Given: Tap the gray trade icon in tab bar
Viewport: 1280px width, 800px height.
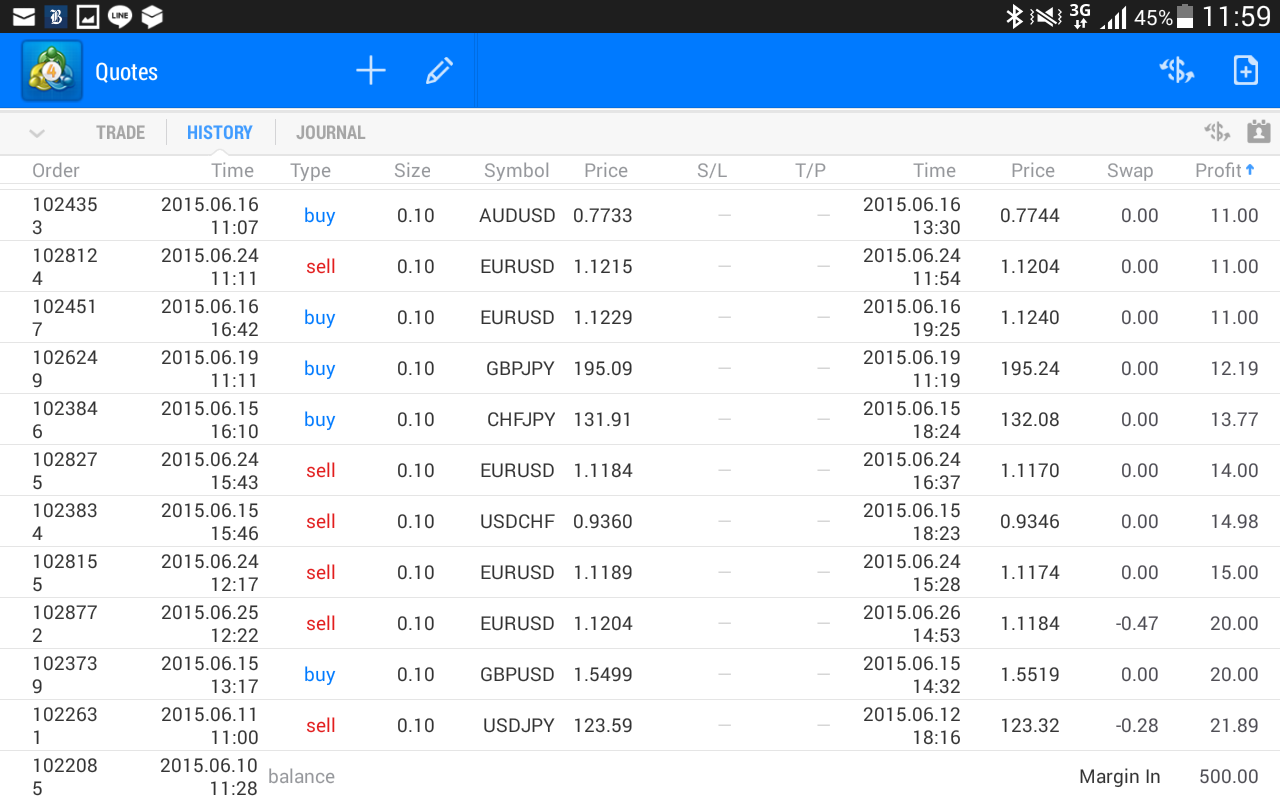Looking at the screenshot, I should coord(1216,132).
